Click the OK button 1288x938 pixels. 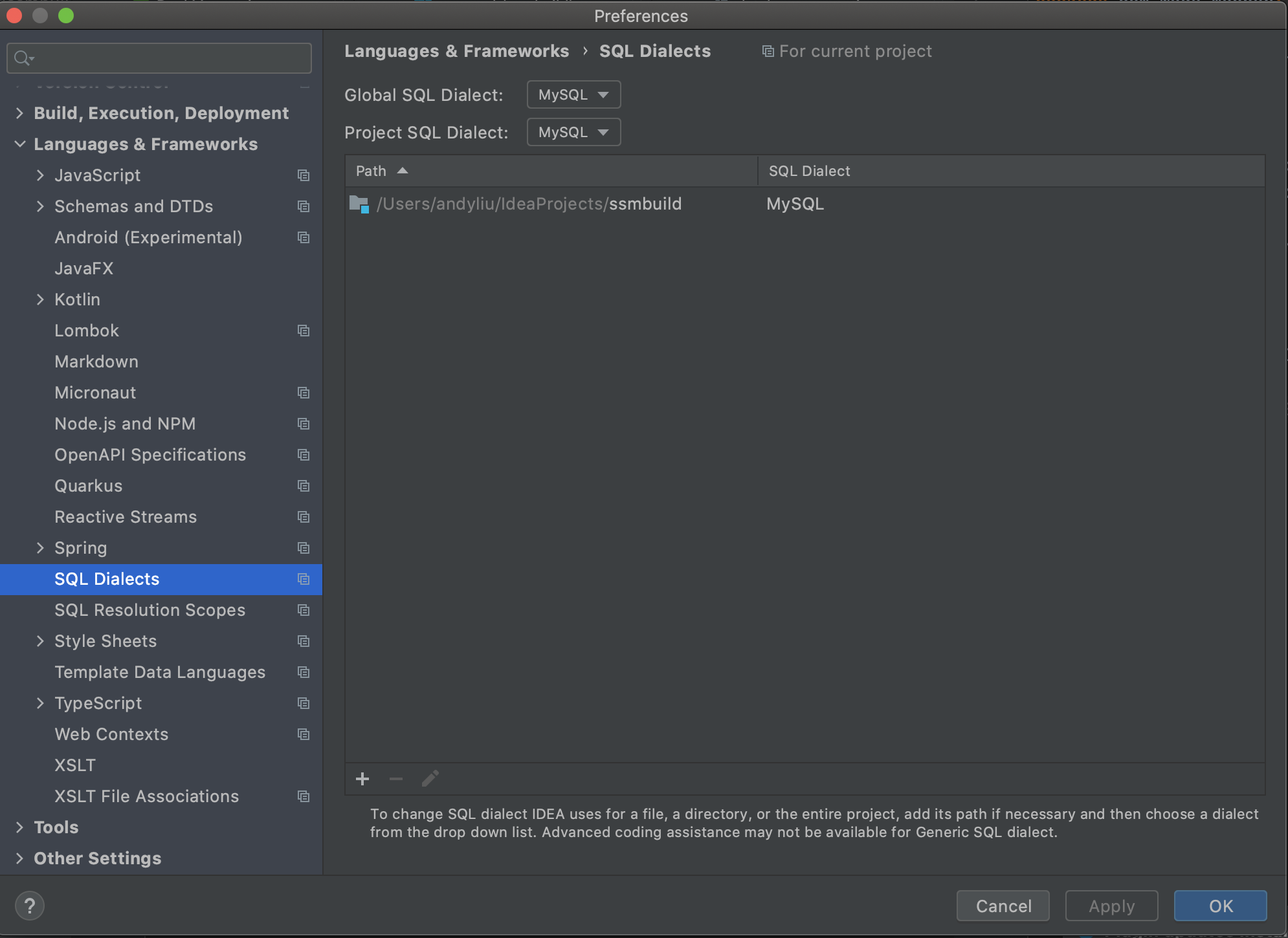(1220, 906)
